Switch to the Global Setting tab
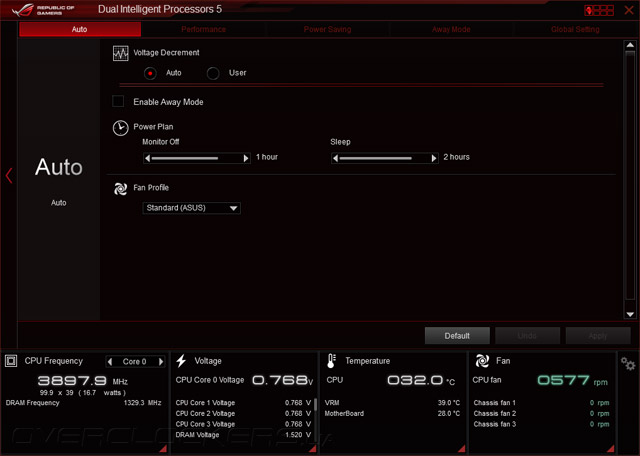 click(x=575, y=29)
